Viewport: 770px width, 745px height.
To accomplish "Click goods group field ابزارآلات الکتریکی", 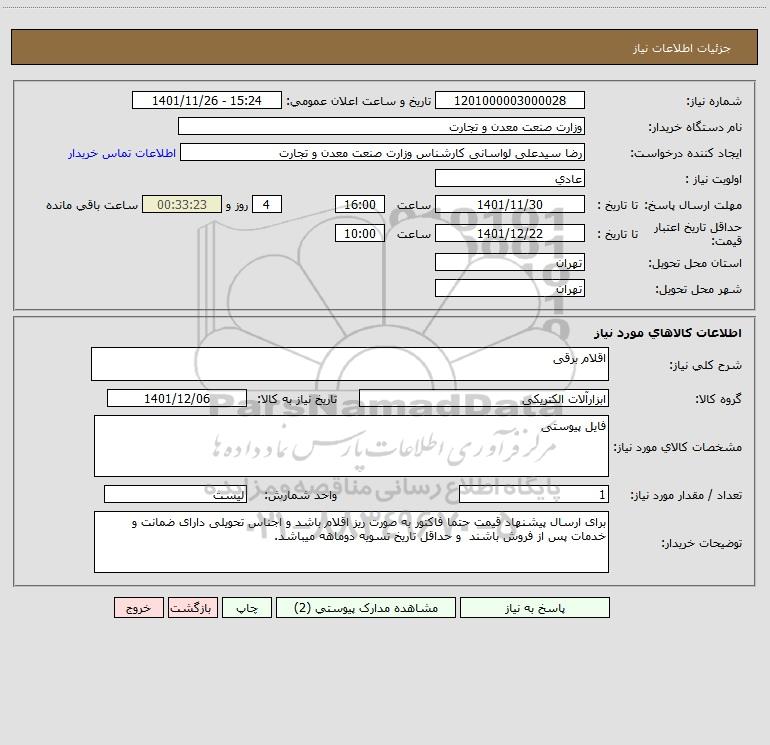I will pyautogui.click(x=484, y=398).
